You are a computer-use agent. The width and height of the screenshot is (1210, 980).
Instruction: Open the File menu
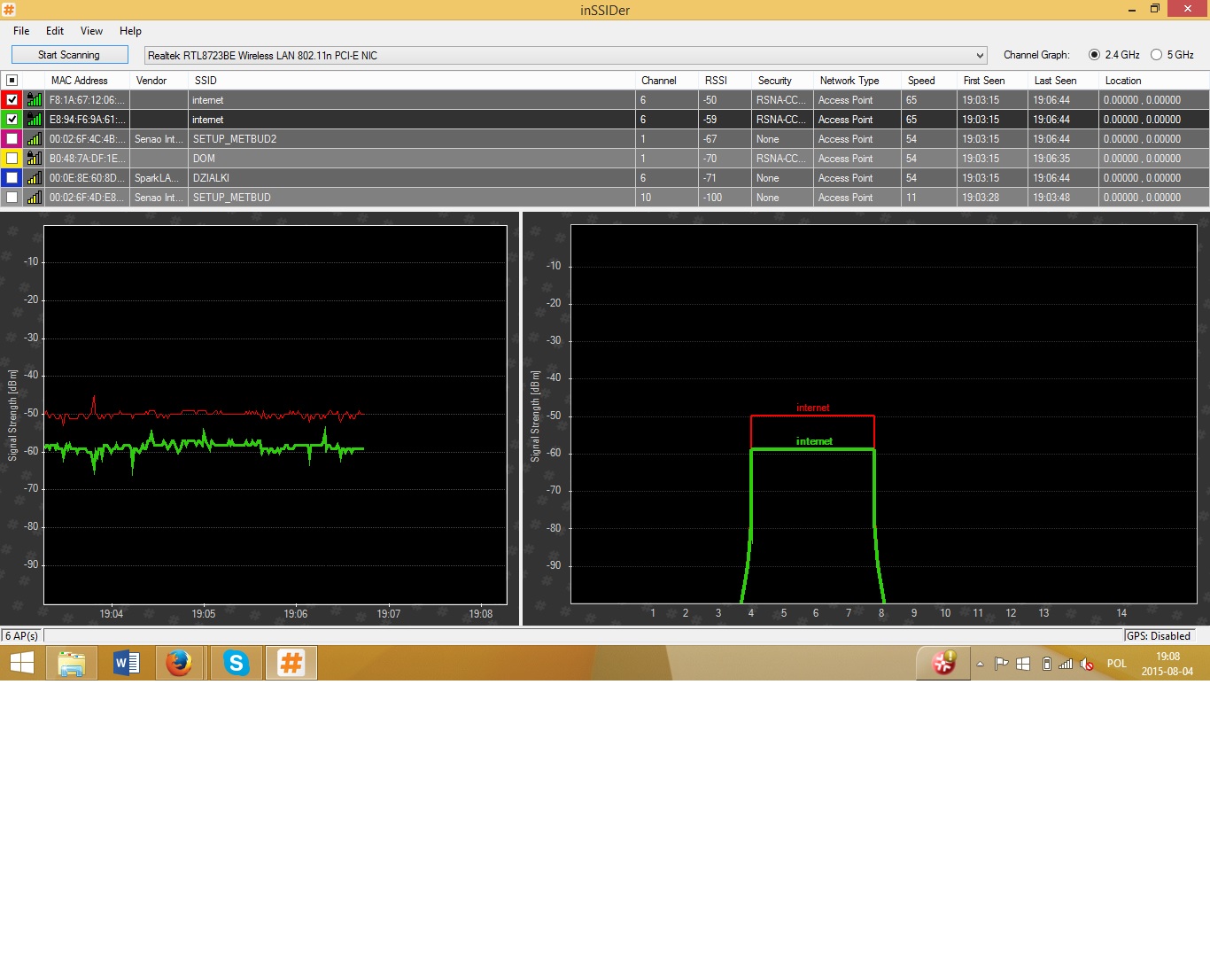(x=21, y=31)
